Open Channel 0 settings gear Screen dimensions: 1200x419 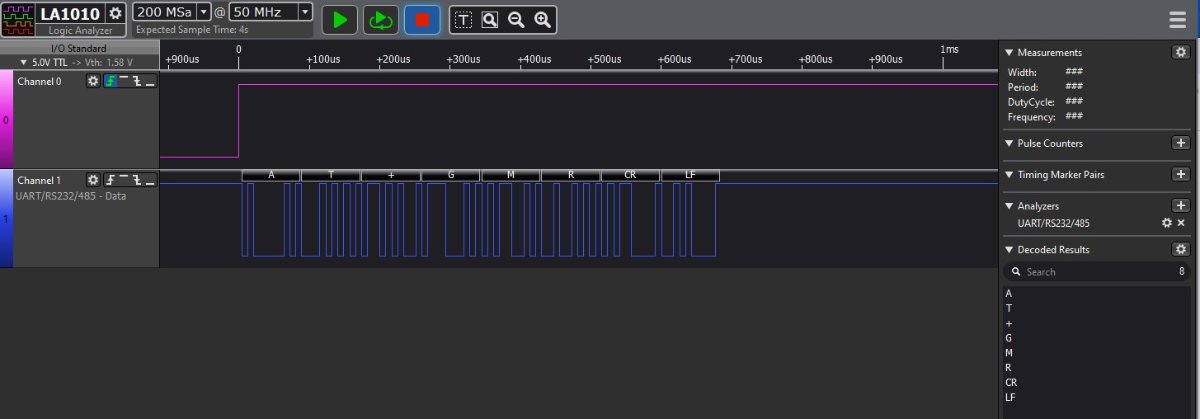pyautogui.click(x=93, y=81)
